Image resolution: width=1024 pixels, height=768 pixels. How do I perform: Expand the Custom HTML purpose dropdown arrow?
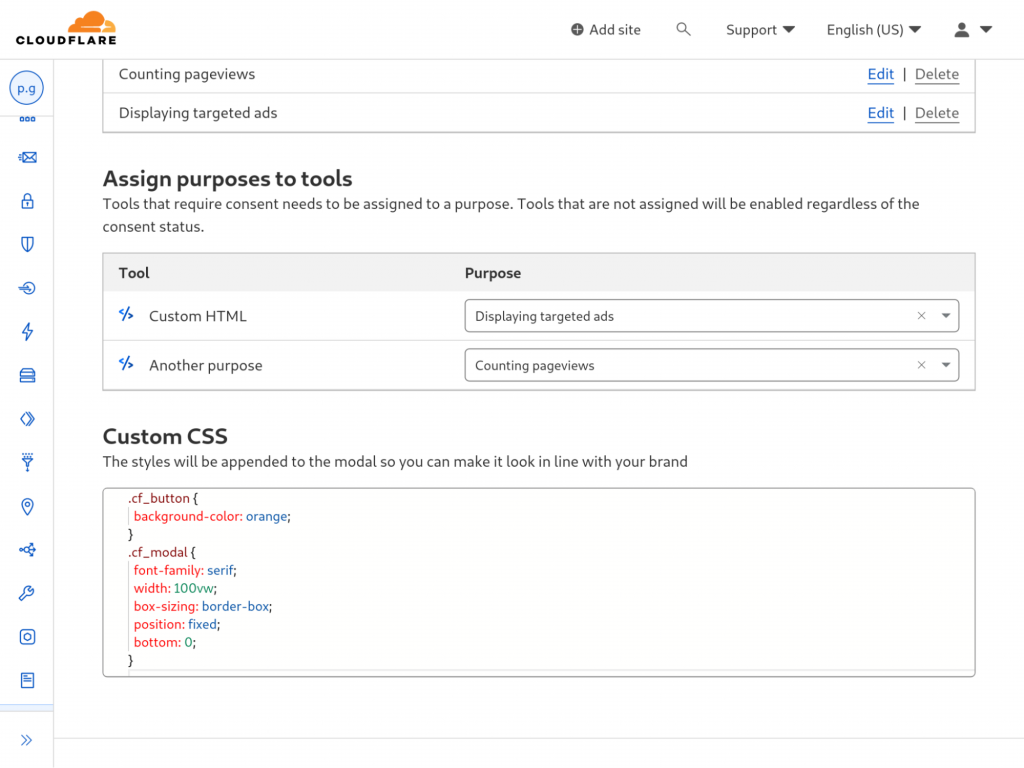(x=946, y=316)
